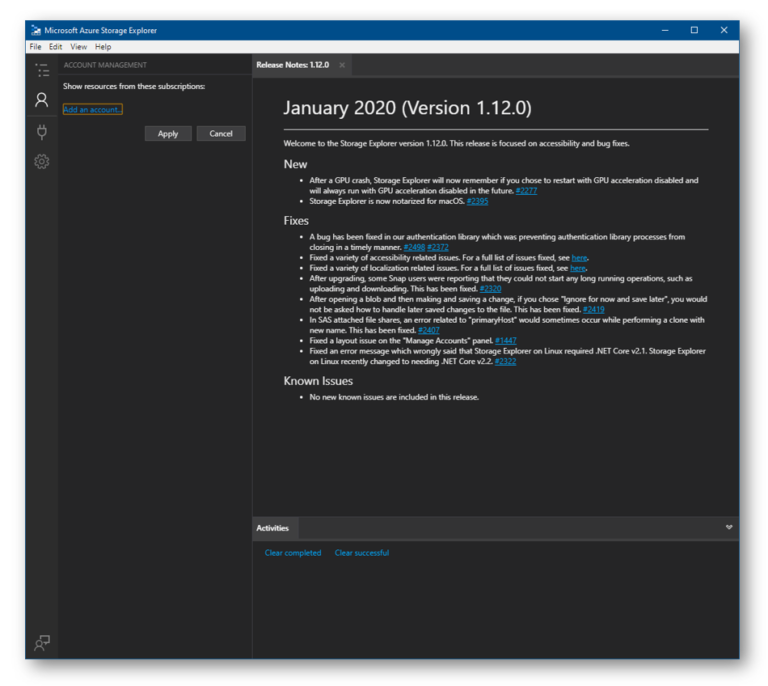The width and height of the screenshot is (768, 686).
Task: Click the Azure Storage Explorer app icon
Action: [x=36, y=30]
